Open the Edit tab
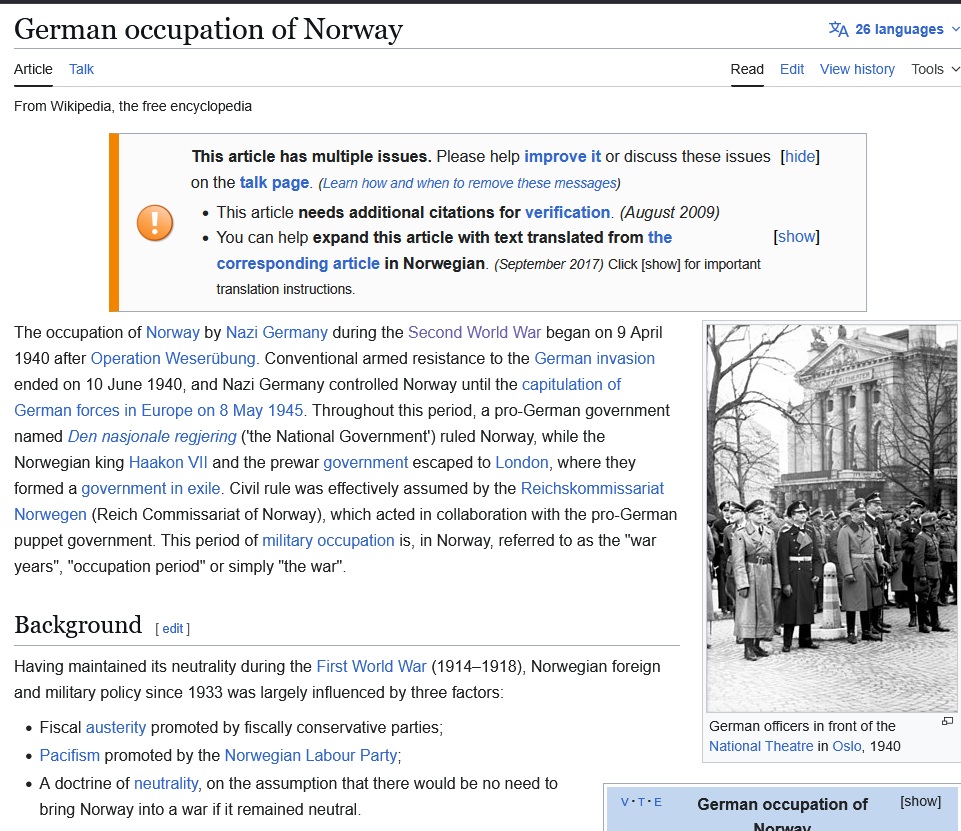 tap(791, 69)
